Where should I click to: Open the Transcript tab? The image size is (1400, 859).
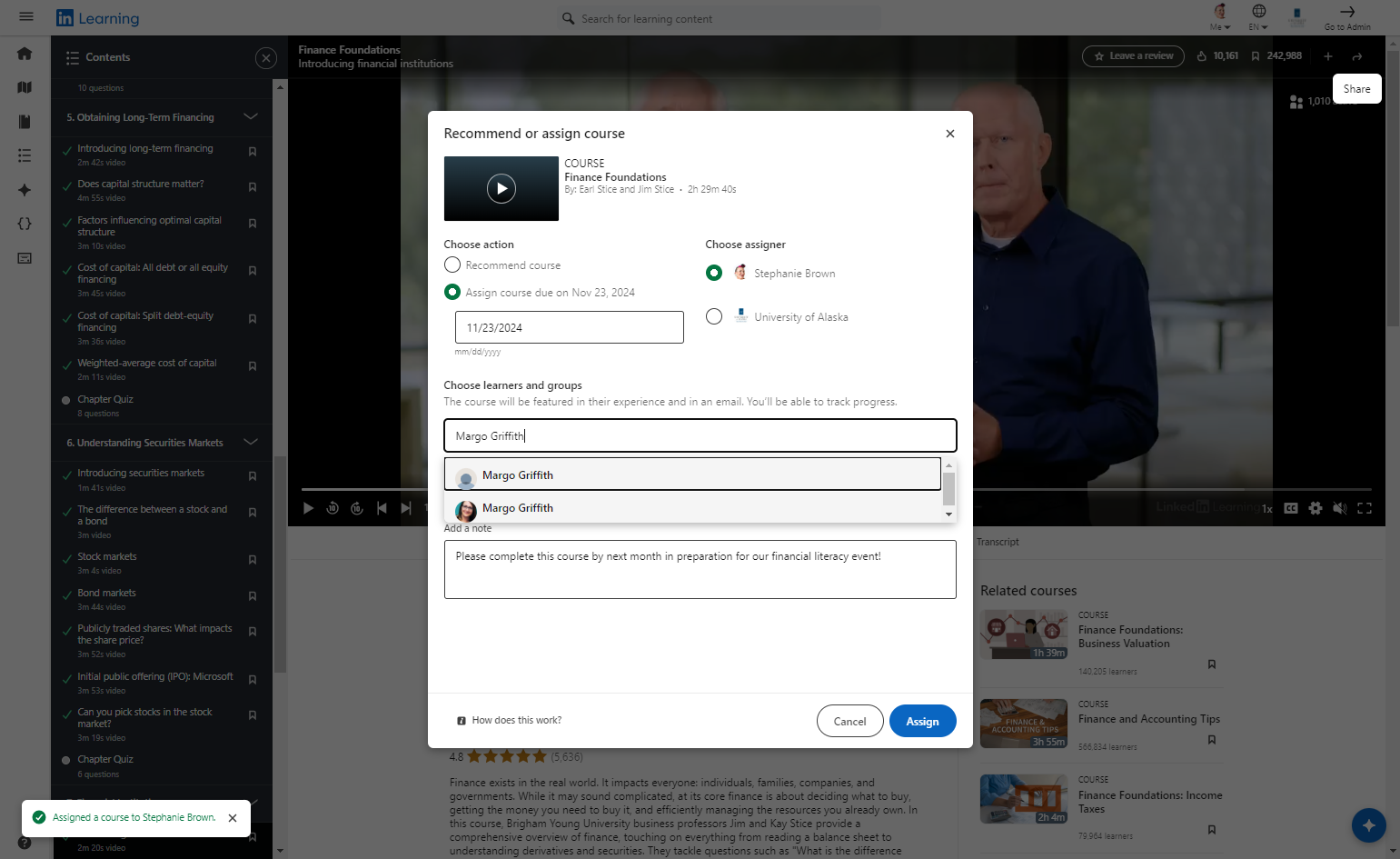click(x=998, y=542)
